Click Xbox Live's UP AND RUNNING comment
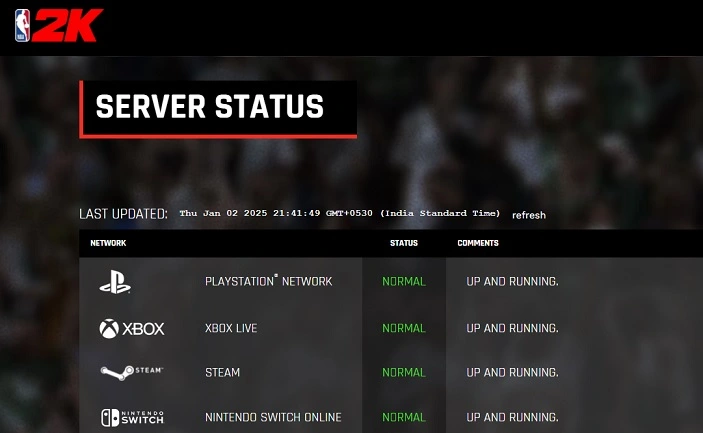Viewport: 703px width, 433px height. [x=512, y=328]
